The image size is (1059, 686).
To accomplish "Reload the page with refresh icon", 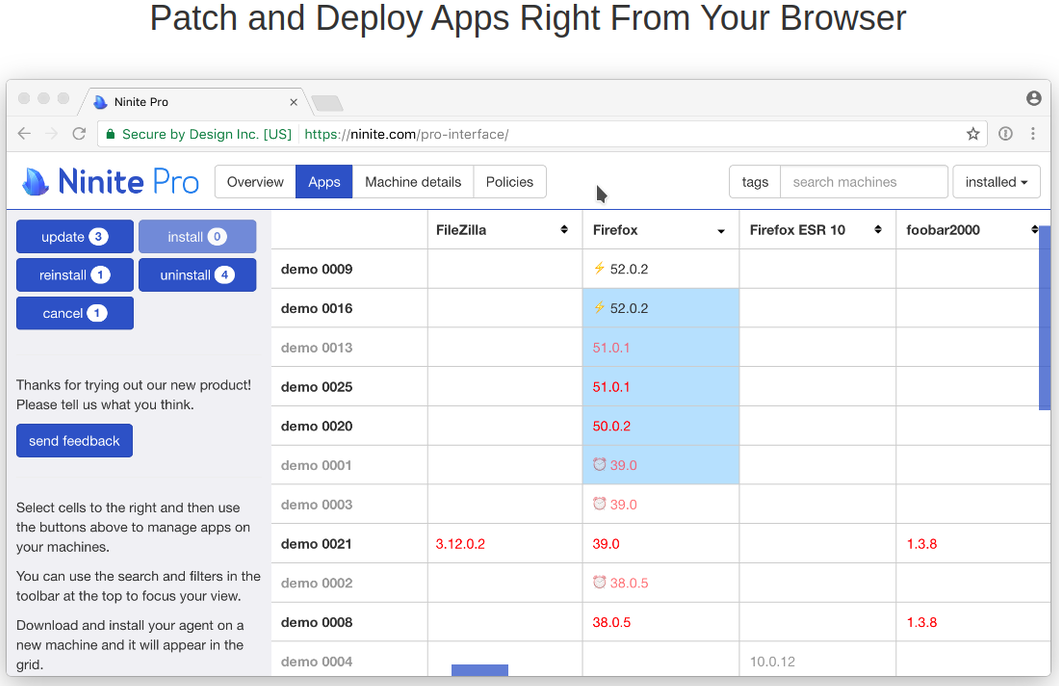I will 79,134.
